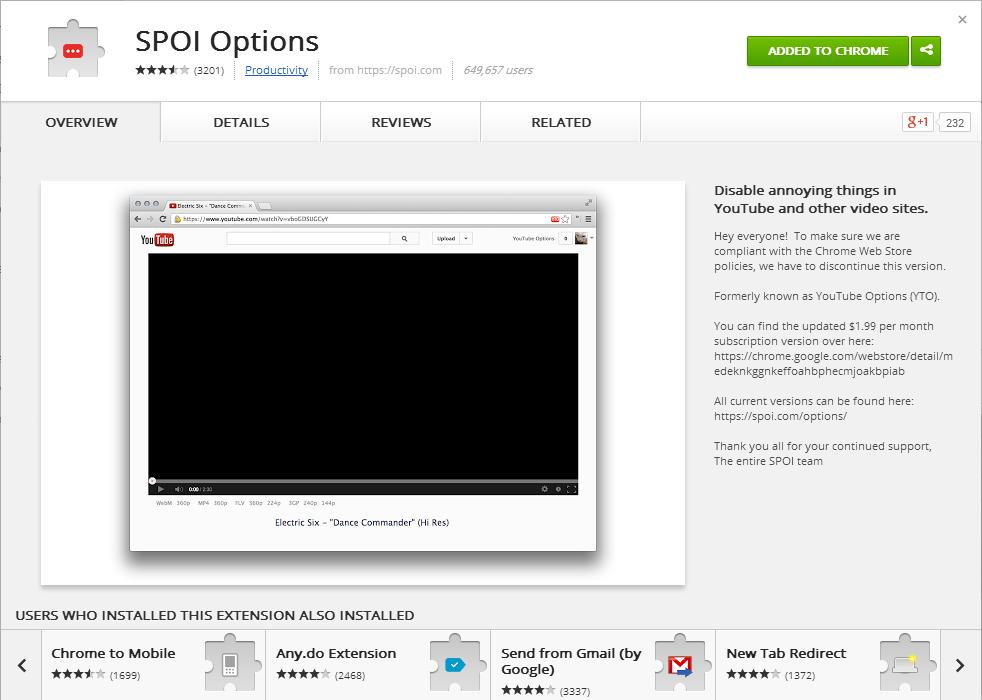Click the Google +1 button
The height and width of the screenshot is (700, 982).
coord(917,122)
